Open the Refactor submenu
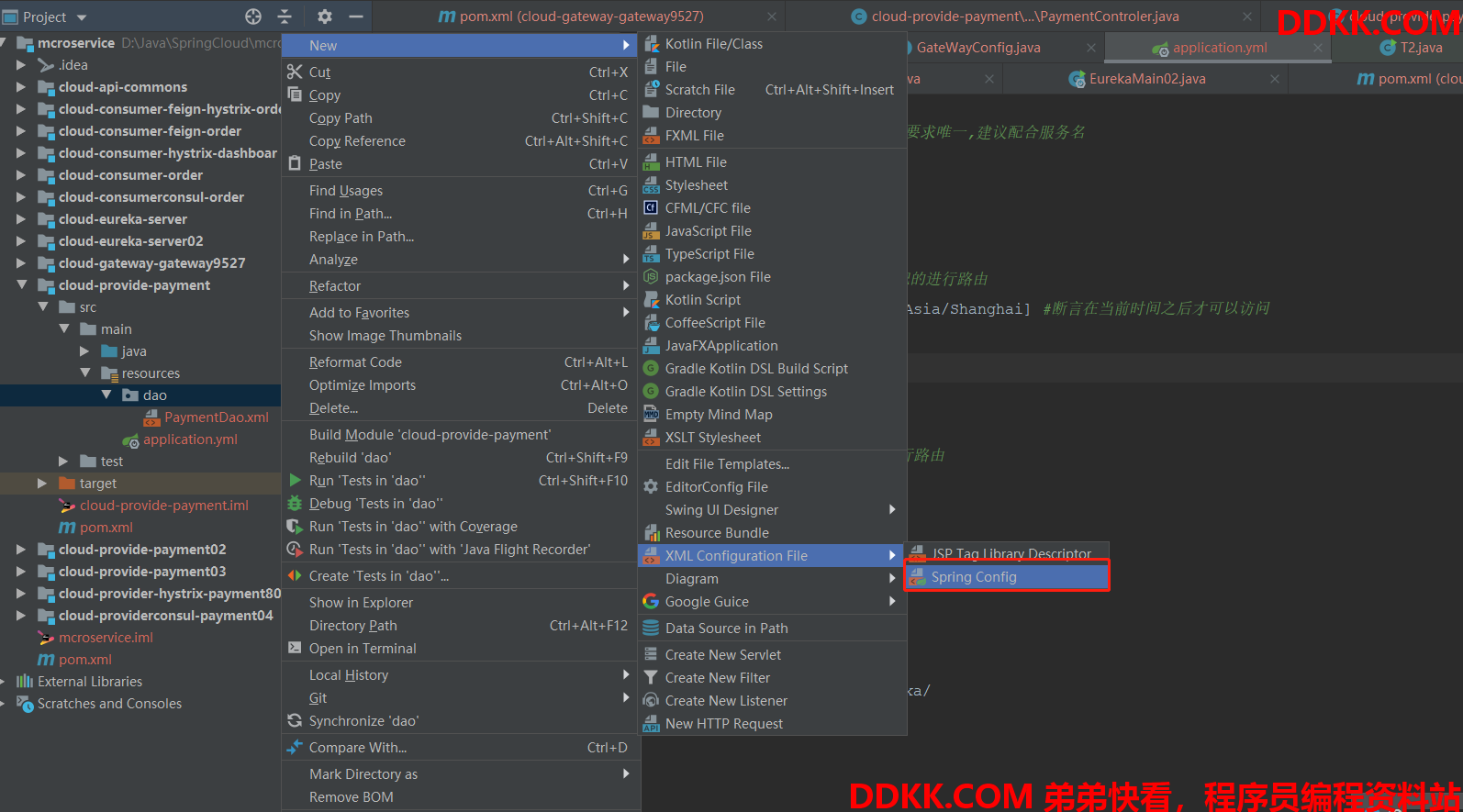Viewport: 1463px width, 812px height. [x=459, y=285]
